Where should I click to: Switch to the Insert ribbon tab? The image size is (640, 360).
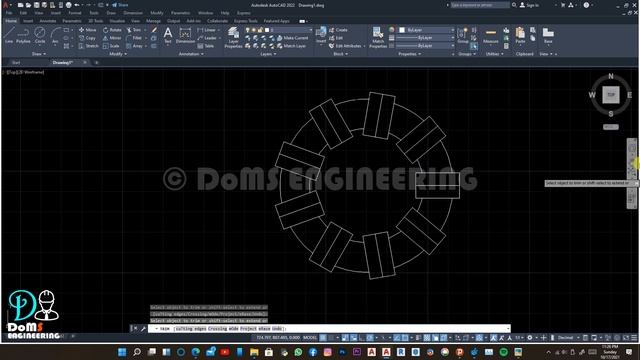click(x=28, y=20)
